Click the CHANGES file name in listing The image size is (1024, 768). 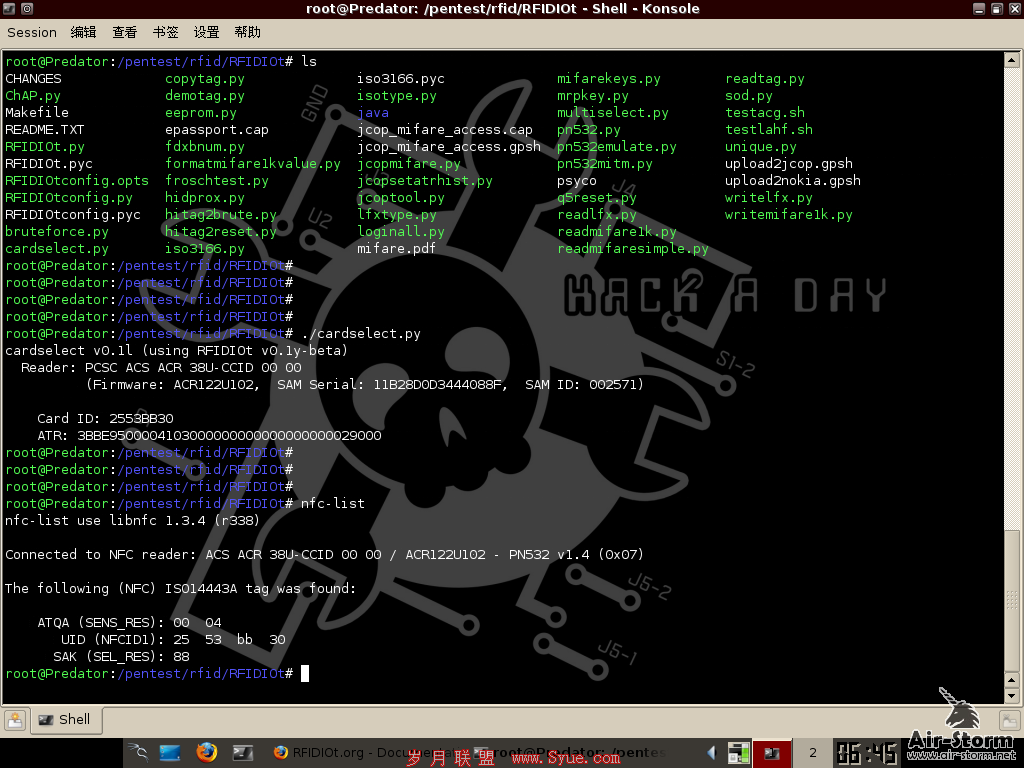[33, 78]
